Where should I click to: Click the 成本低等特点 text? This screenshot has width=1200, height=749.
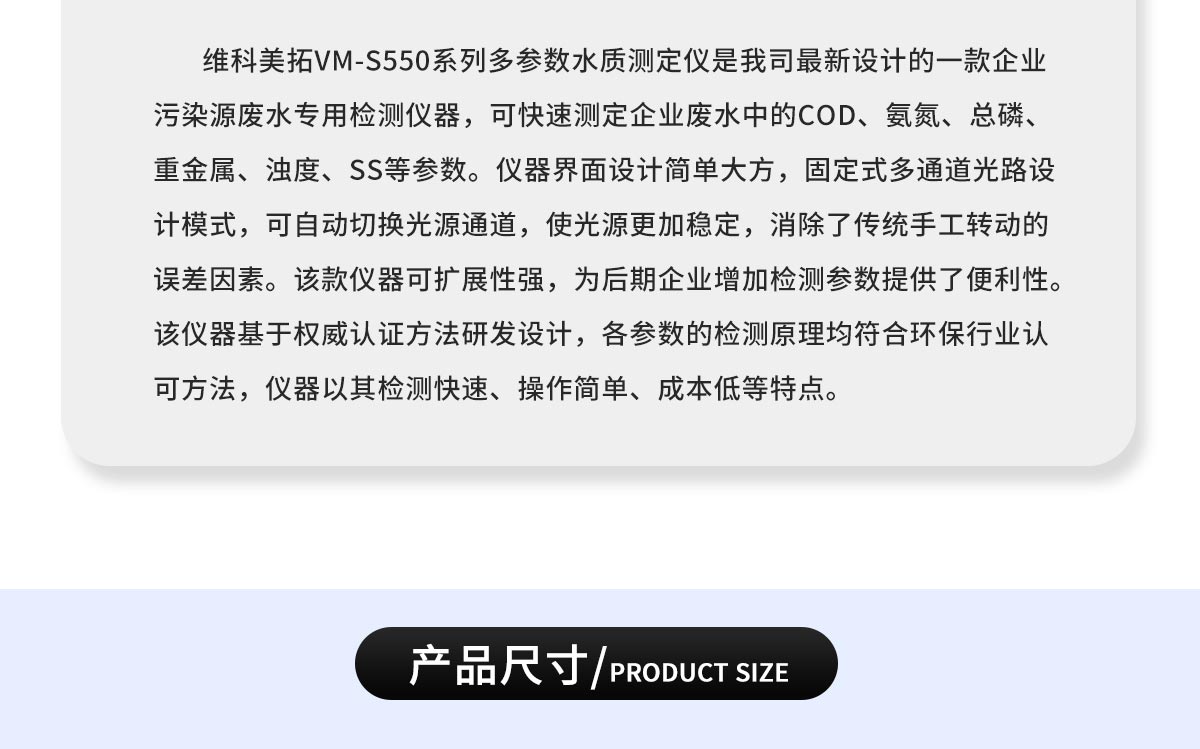coord(741,388)
